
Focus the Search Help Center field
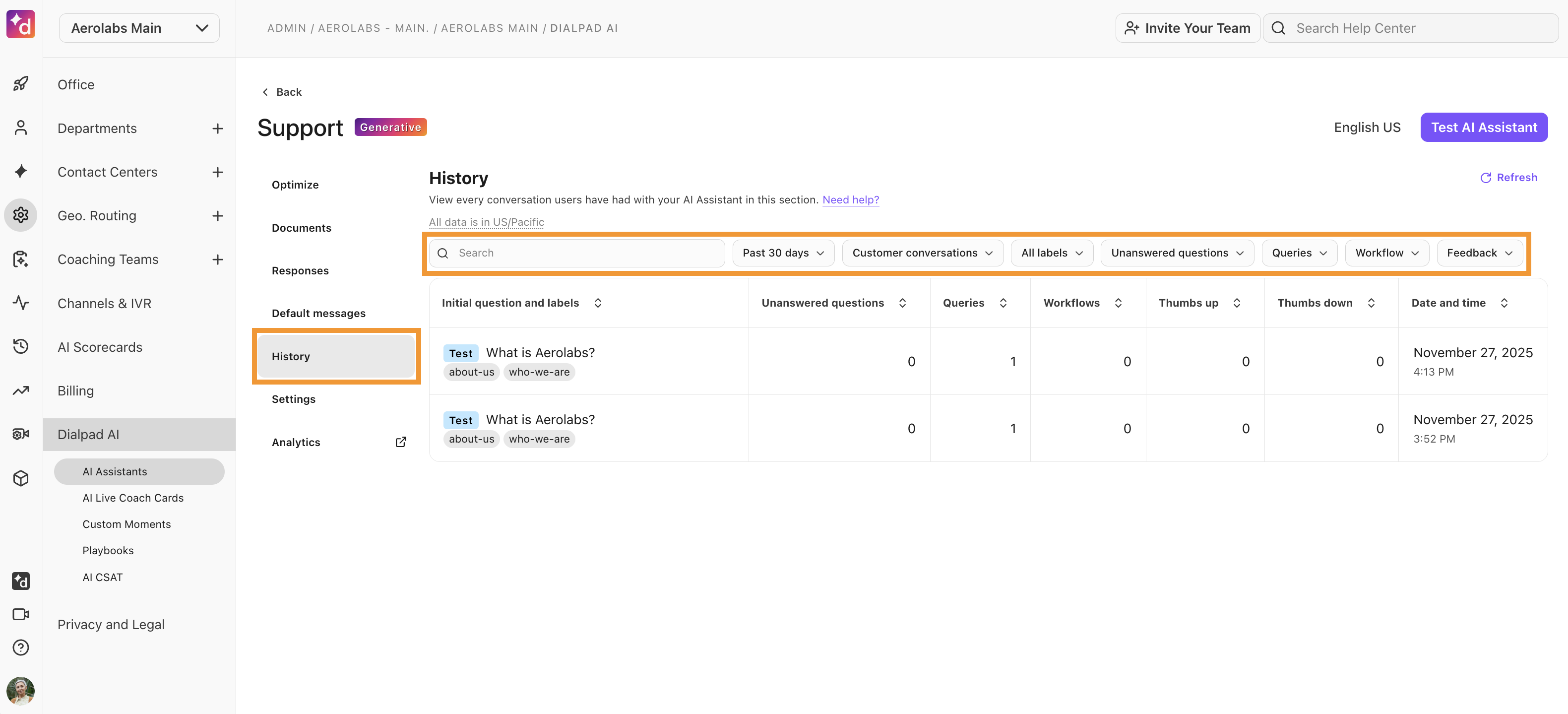1410,28
